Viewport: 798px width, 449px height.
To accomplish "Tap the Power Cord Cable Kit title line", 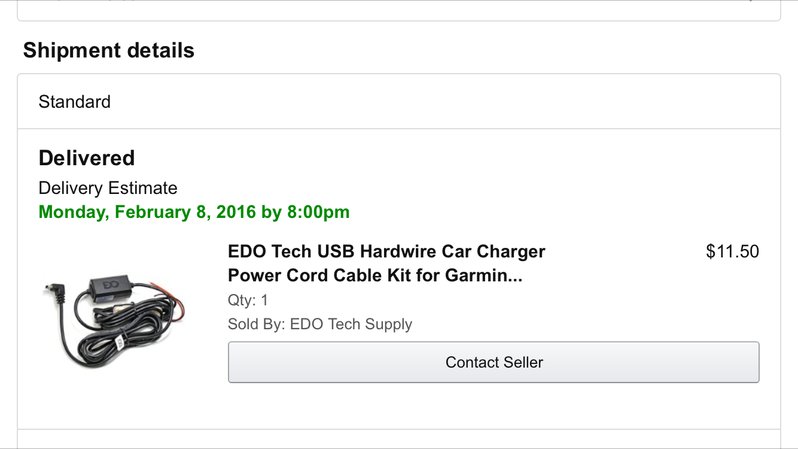I will pyautogui.click(x=375, y=275).
